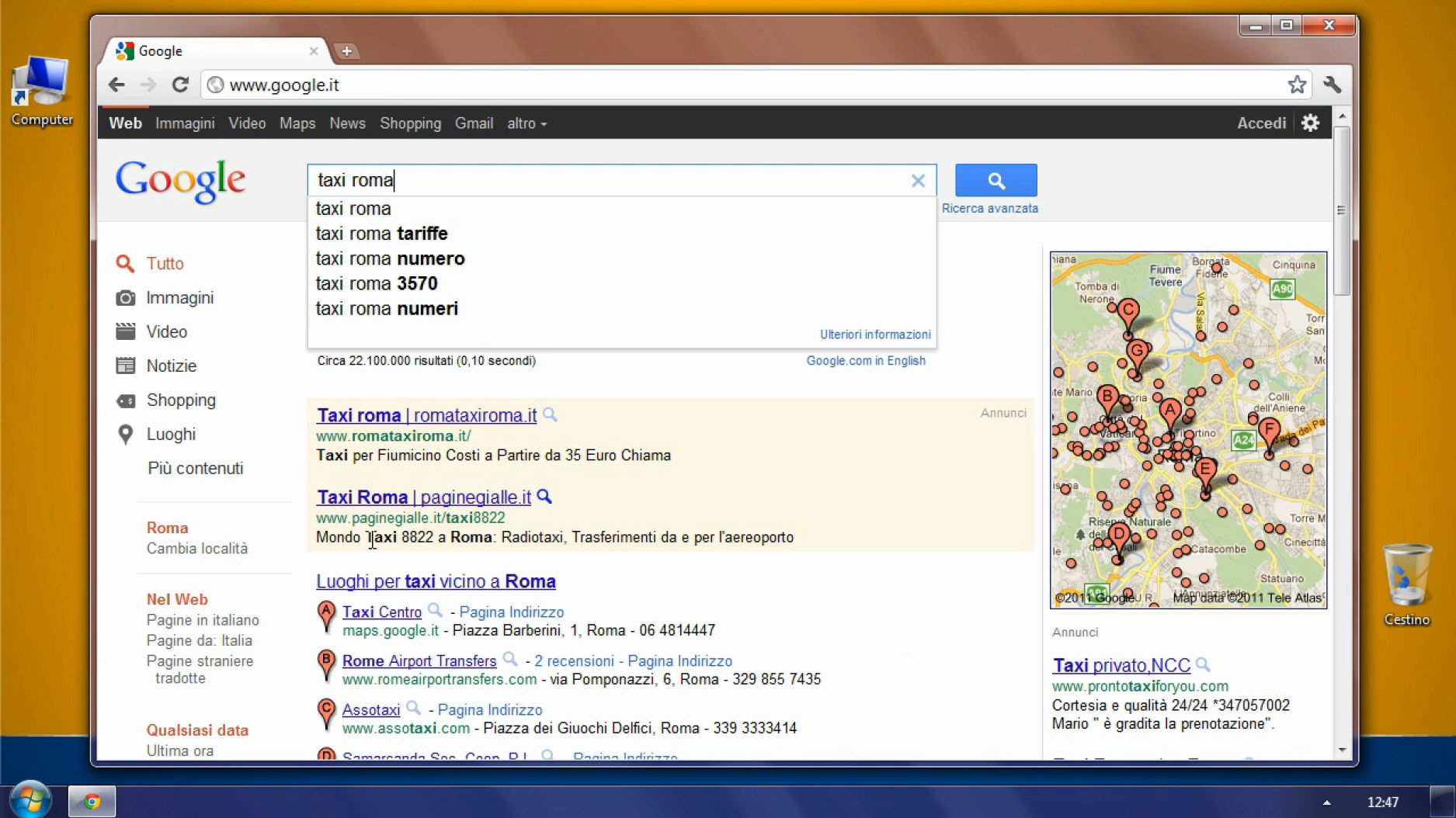Click preview magnifier next to Taxi privato NCC
1456x818 pixels.
[x=1203, y=664]
